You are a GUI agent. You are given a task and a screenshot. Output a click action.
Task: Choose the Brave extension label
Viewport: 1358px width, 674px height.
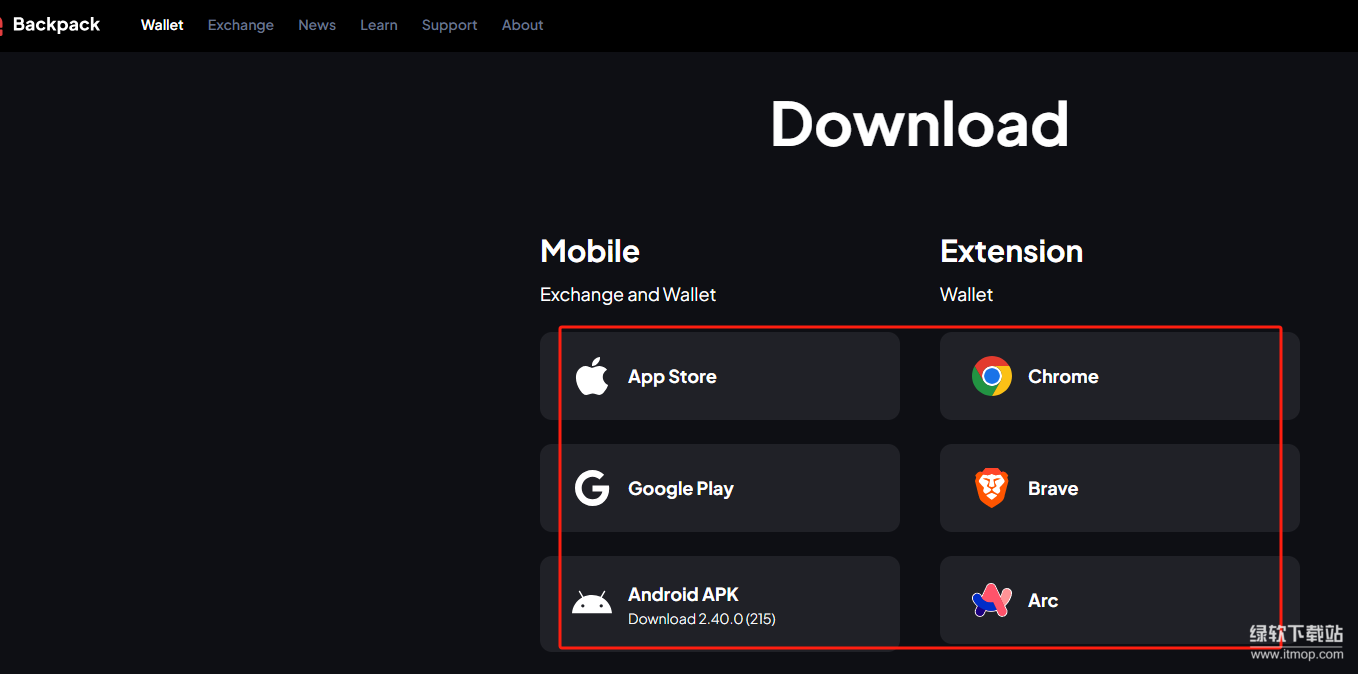point(1053,489)
